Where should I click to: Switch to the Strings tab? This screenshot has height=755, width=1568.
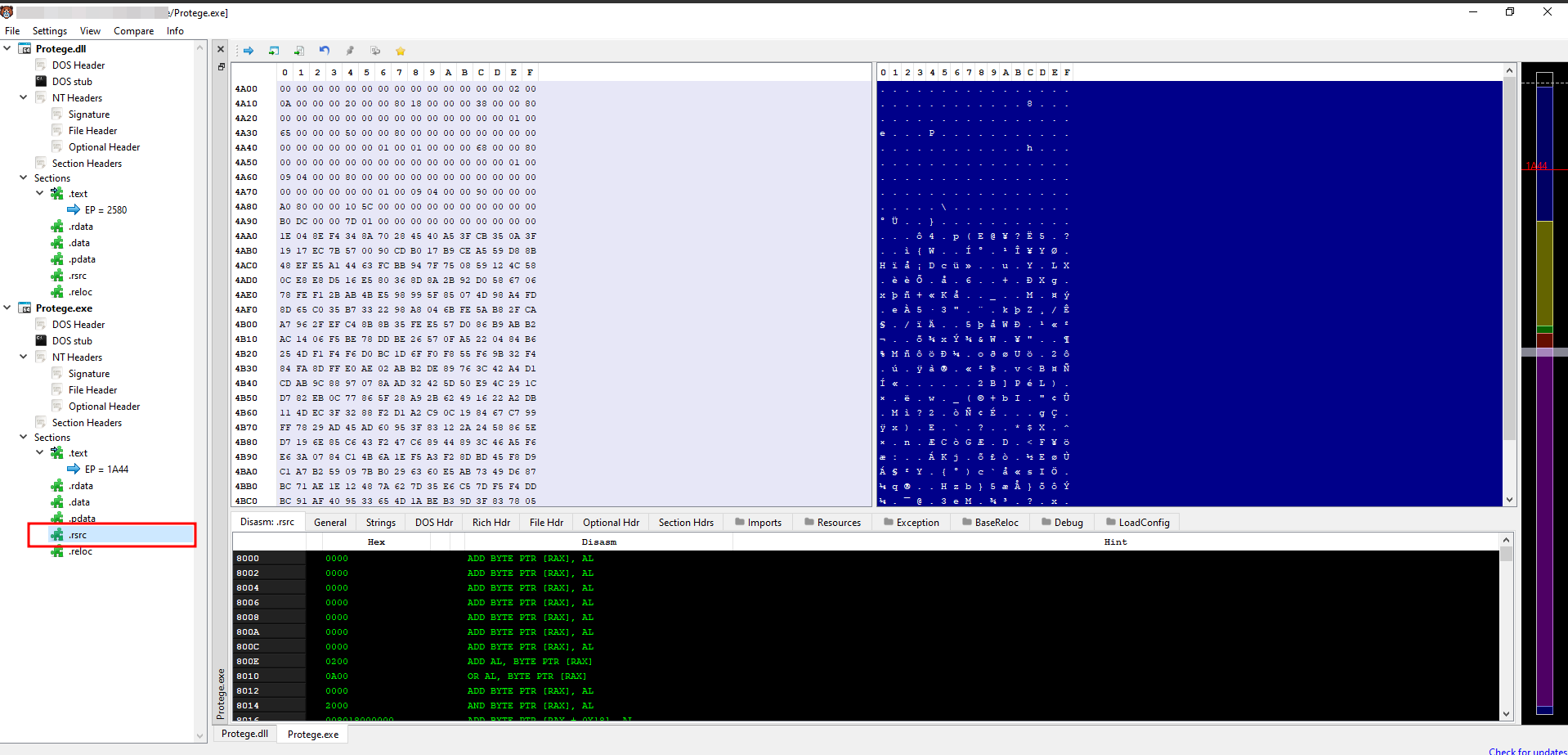(381, 523)
